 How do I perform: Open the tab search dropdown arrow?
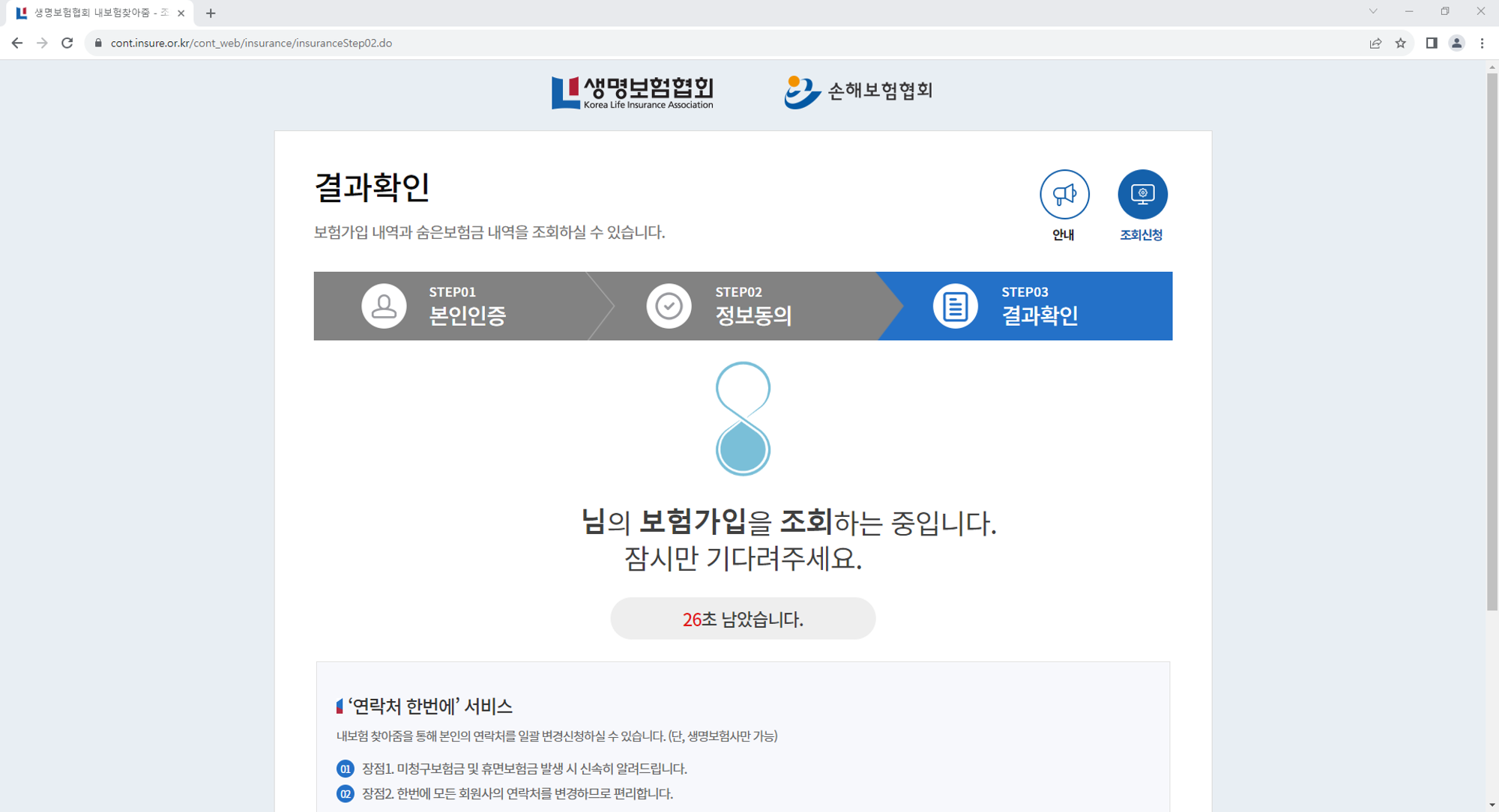click(x=1373, y=11)
